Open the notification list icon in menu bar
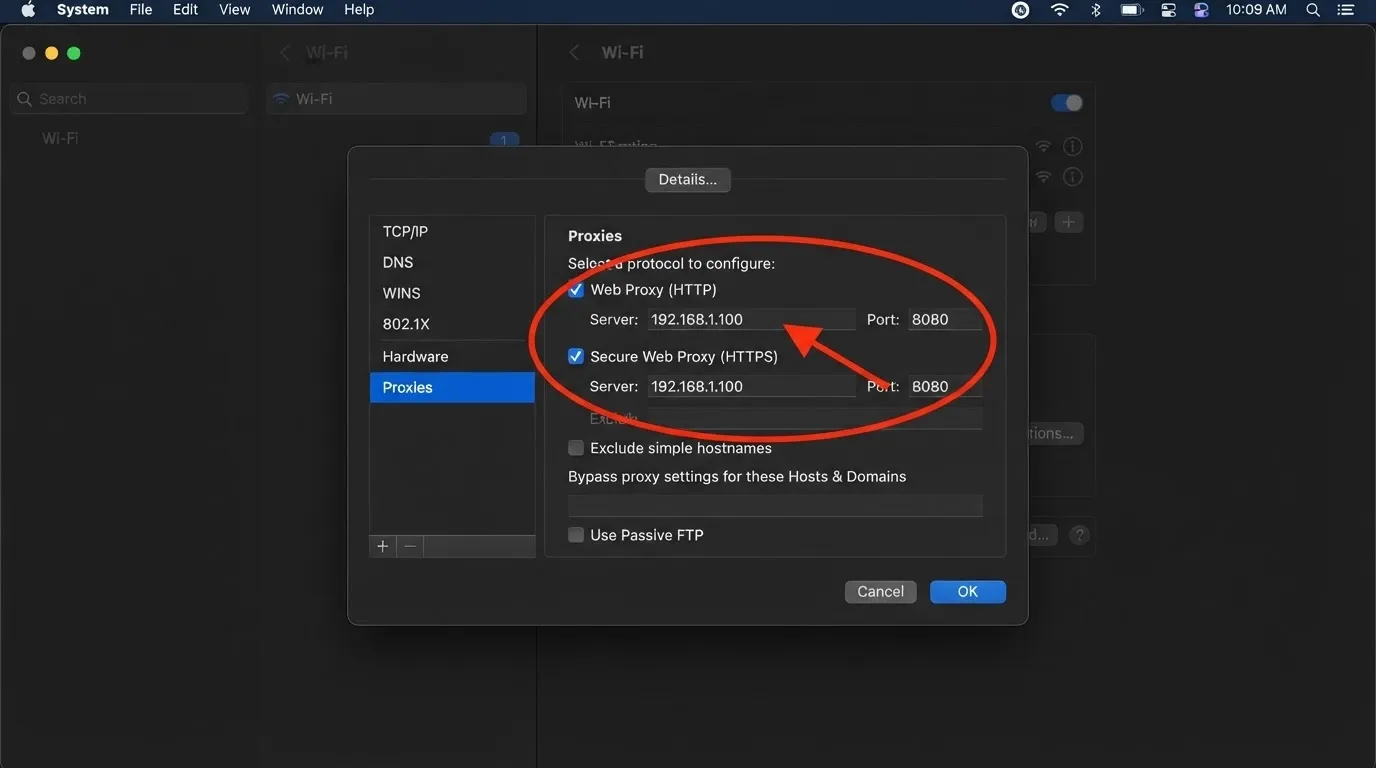 [1345, 10]
